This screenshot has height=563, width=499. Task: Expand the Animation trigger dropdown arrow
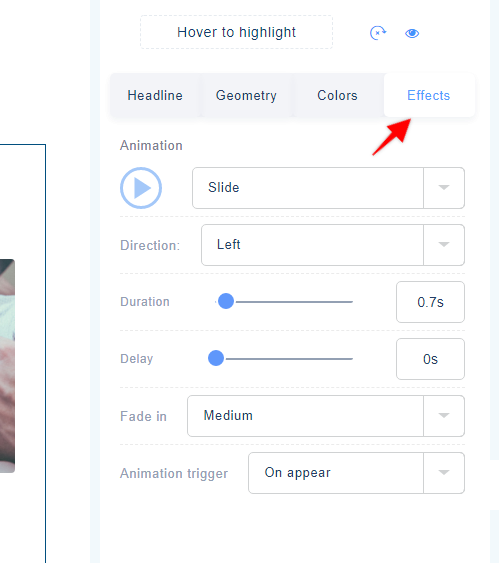tap(444, 473)
